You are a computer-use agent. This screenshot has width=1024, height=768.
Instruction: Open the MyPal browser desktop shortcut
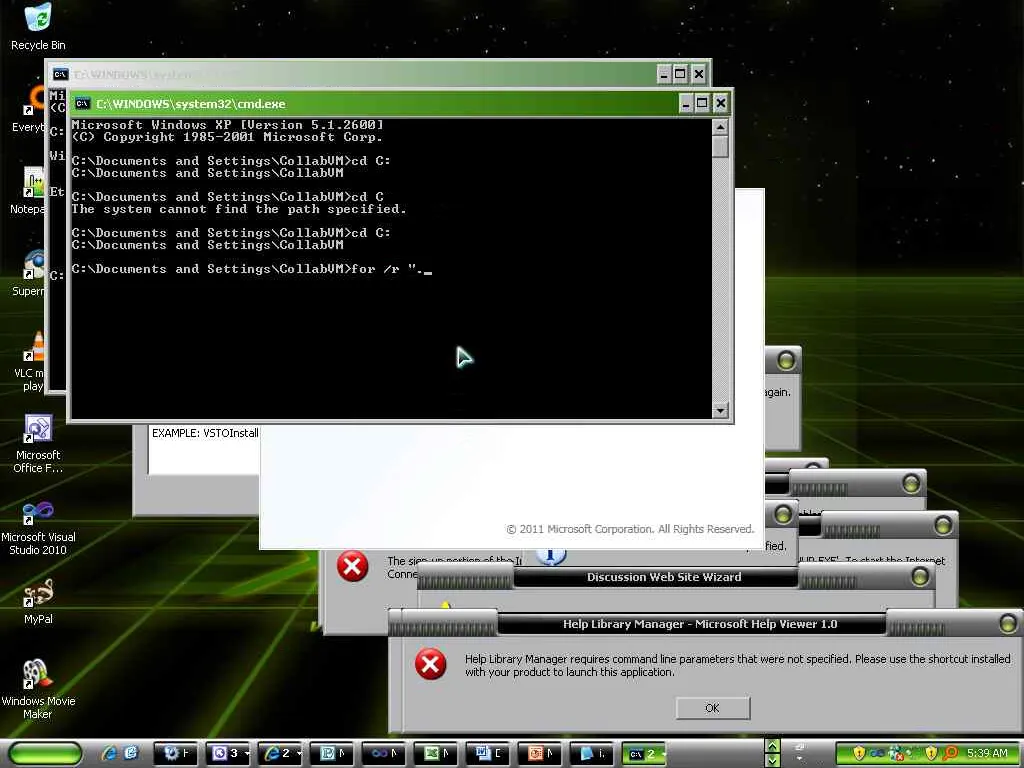tap(38, 601)
